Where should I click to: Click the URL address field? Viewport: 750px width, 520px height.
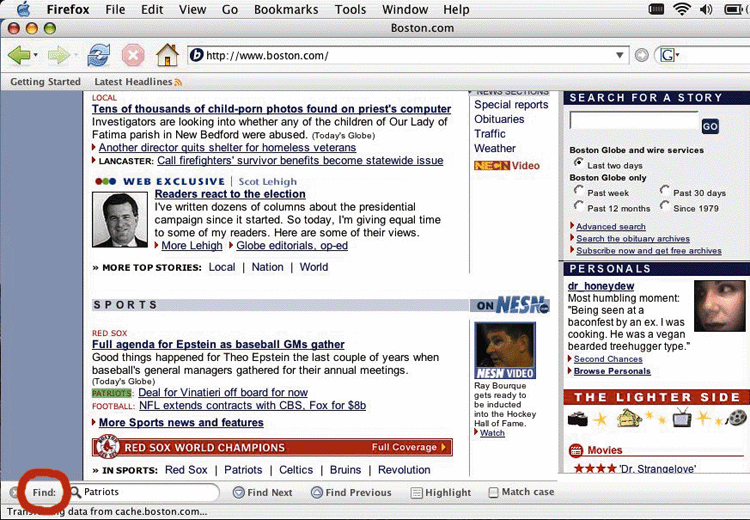pos(409,55)
